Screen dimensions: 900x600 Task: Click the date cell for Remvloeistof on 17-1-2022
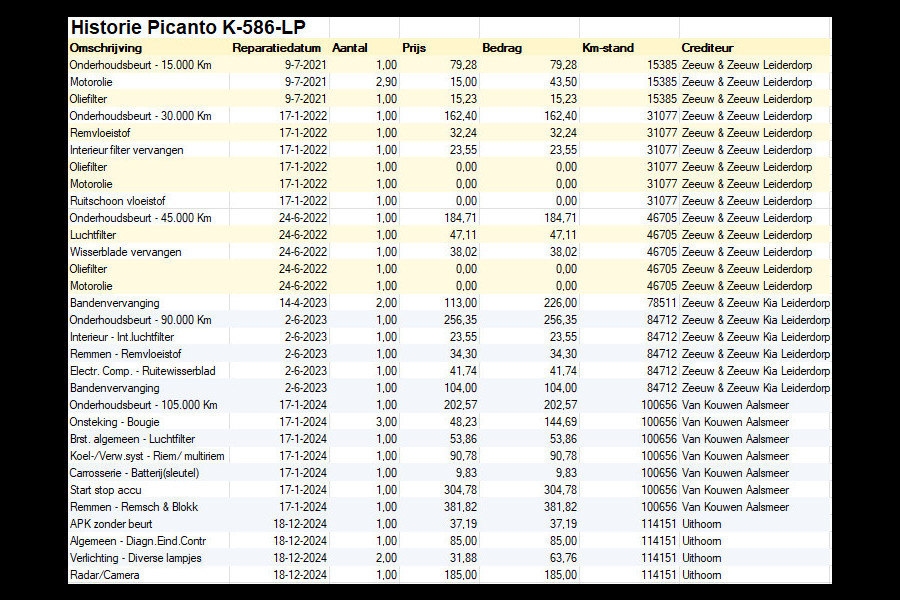303,133
